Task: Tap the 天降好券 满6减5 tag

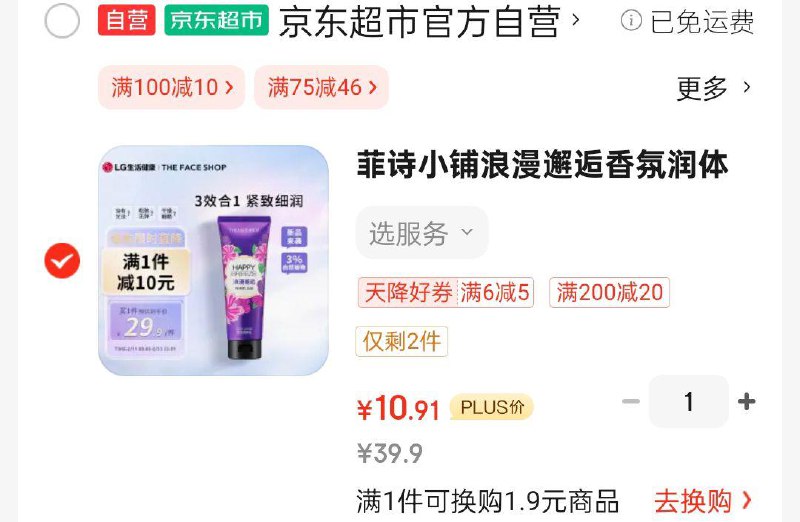Action: 446,292
